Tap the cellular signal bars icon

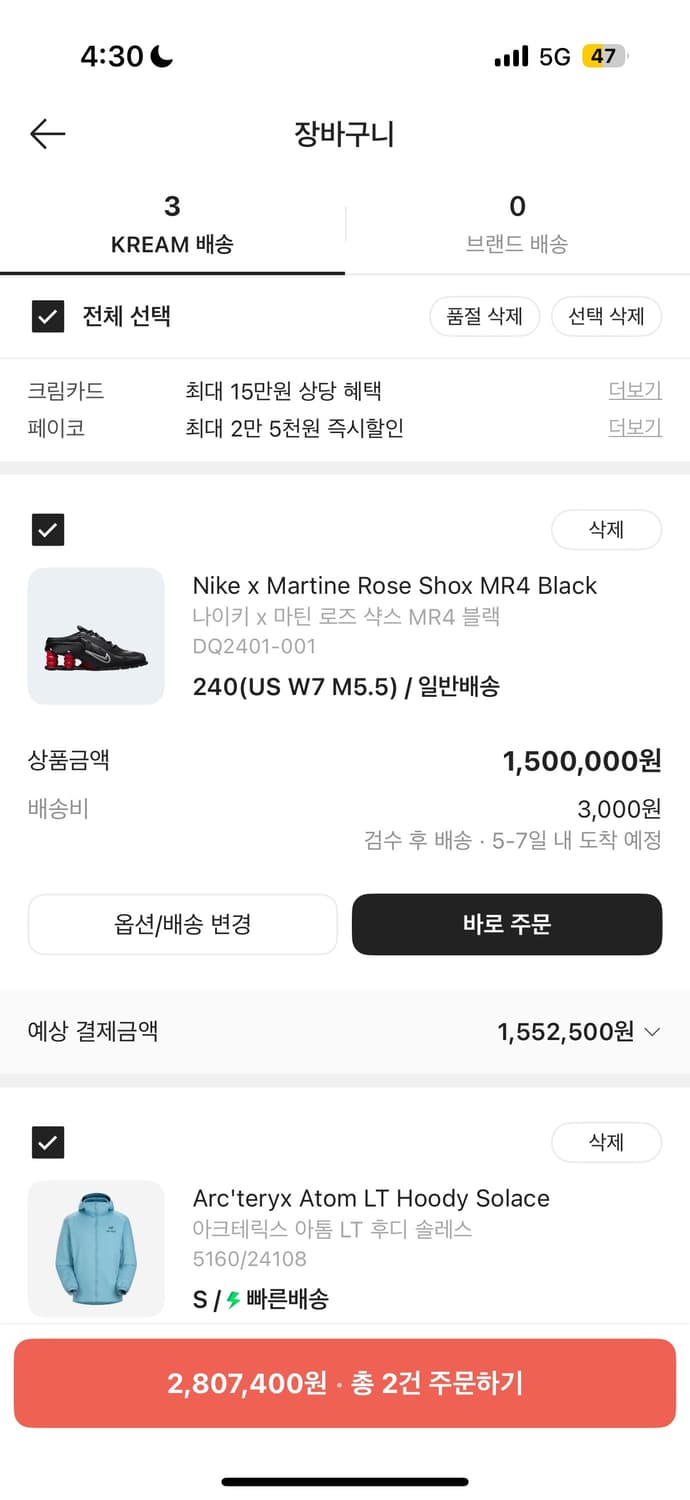tap(511, 56)
